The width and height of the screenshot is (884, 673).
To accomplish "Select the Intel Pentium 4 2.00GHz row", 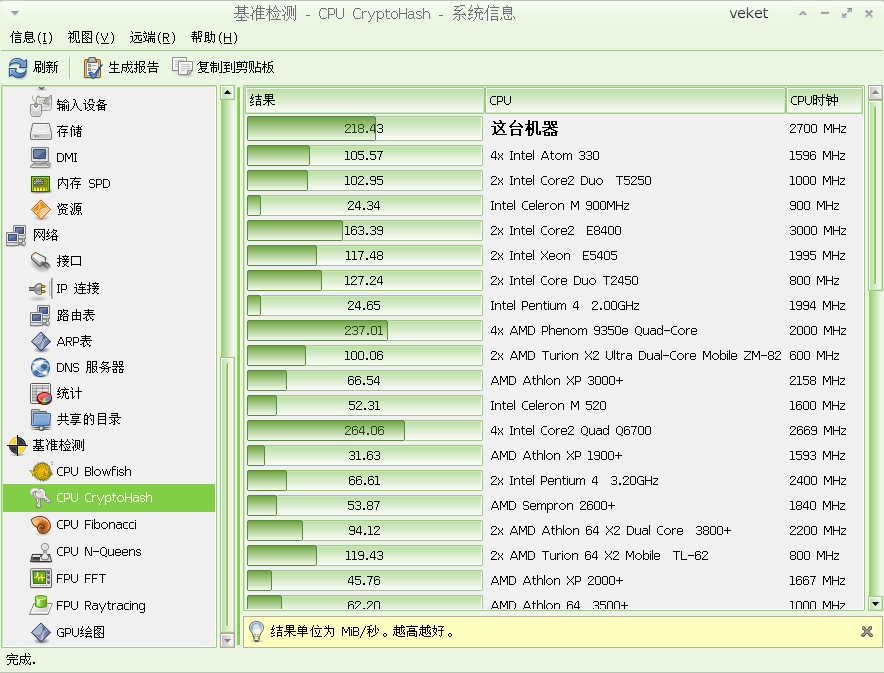I will [555, 305].
